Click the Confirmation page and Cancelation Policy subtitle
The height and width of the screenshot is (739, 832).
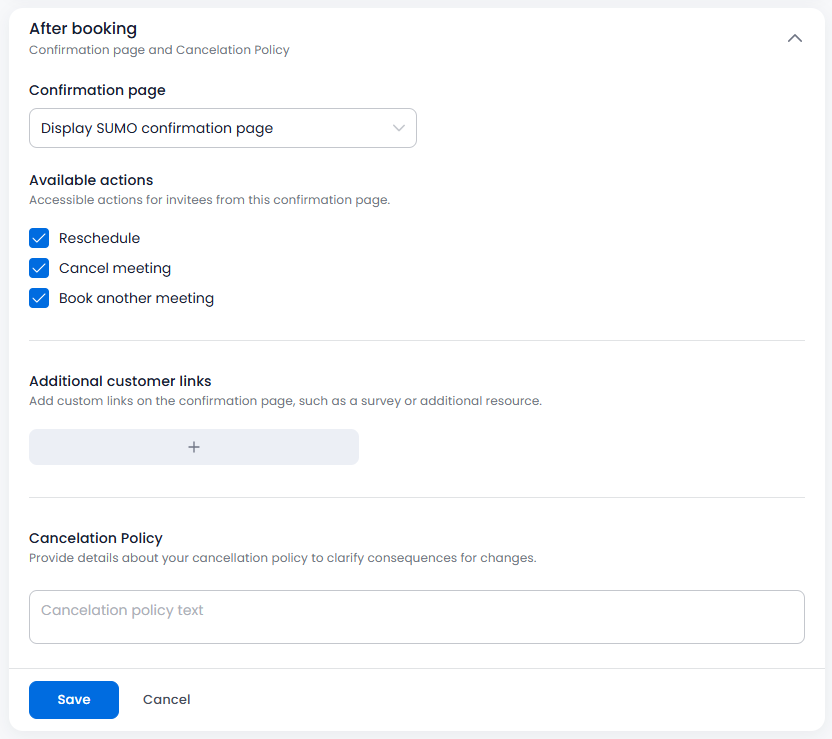159,50
